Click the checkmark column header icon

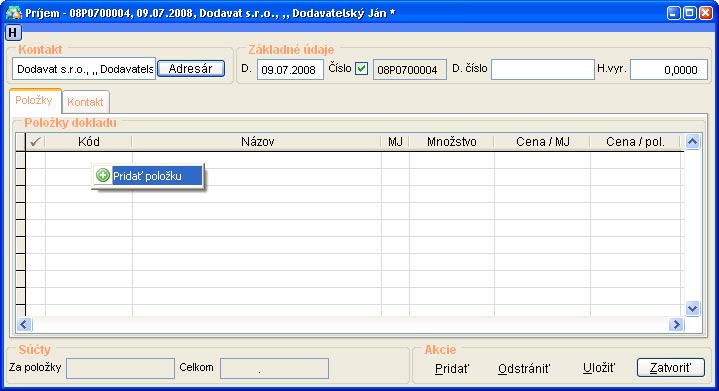(x=35, y=142)
